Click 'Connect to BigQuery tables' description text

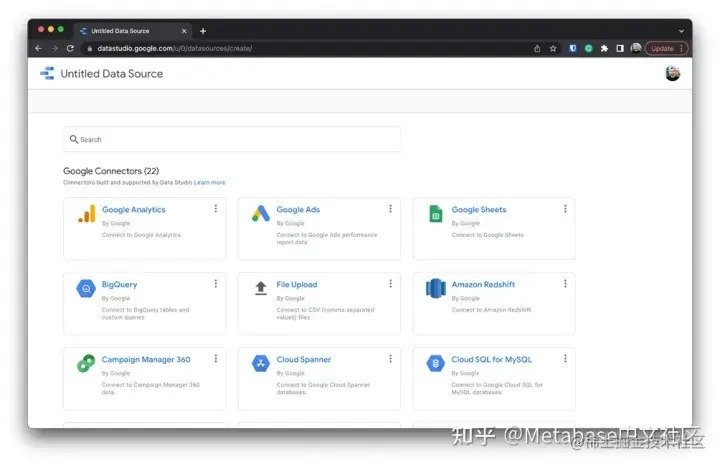coord(145,314)
